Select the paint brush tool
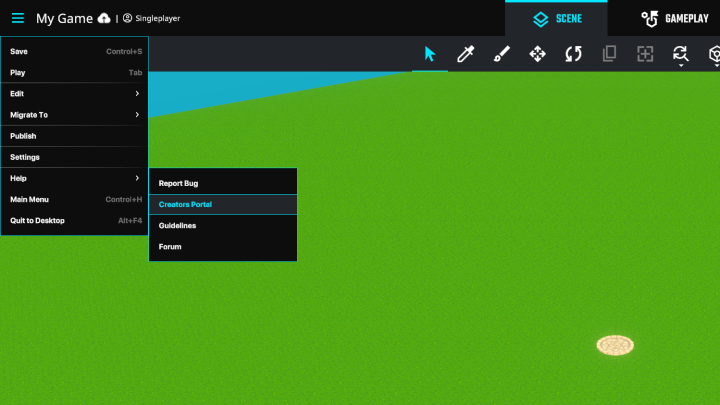 pos(501,54)
